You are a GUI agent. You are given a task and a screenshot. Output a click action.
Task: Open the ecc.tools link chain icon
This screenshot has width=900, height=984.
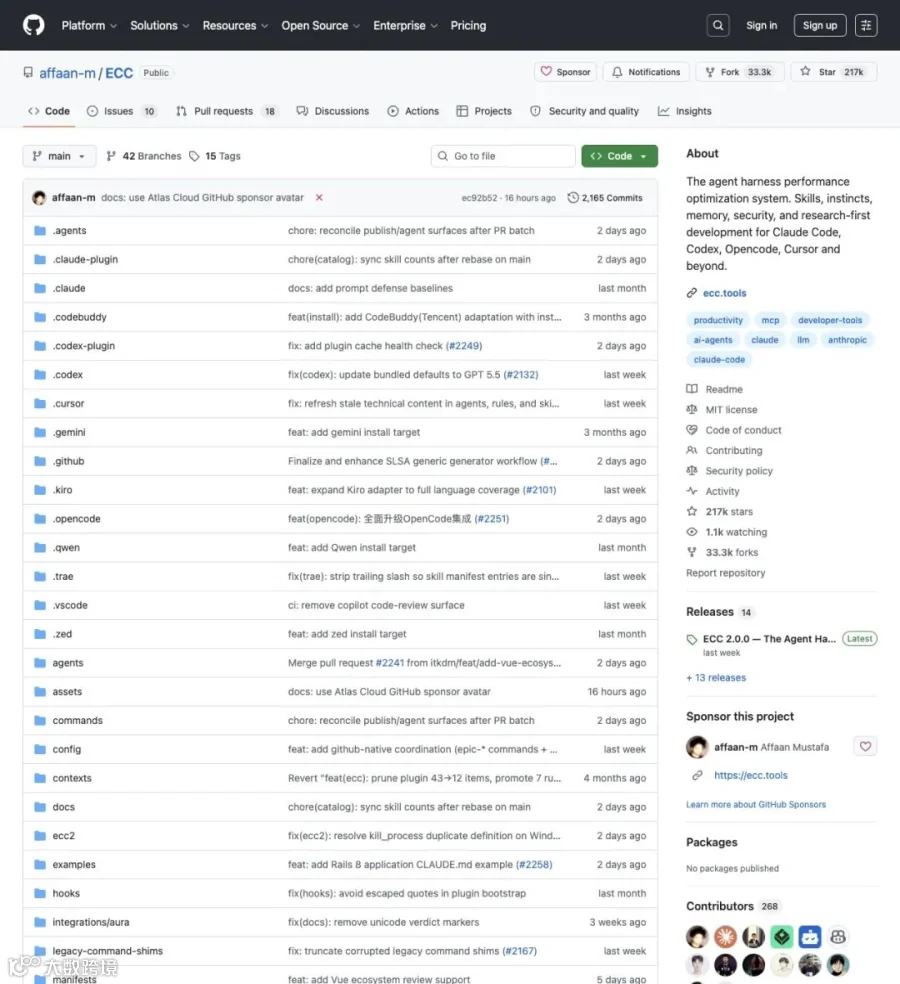click(692, 293)
